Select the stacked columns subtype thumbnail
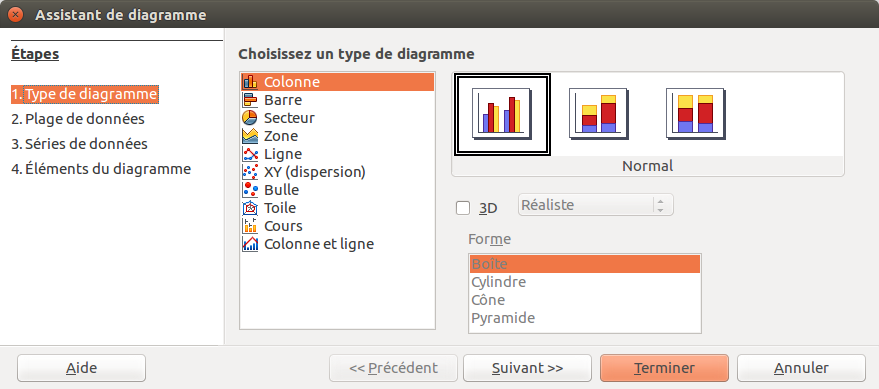 598,114
